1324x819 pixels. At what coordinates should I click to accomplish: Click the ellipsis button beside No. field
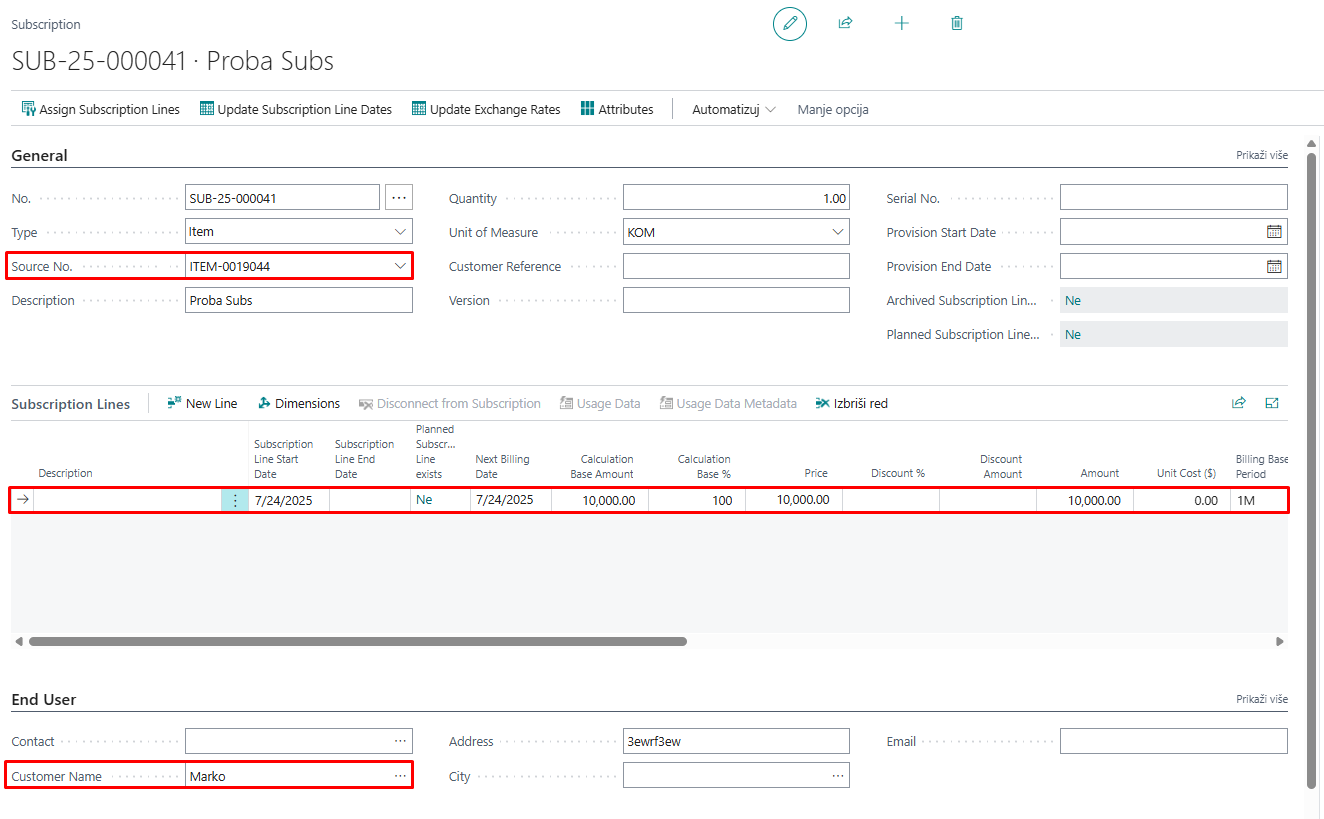pos(399,198)
